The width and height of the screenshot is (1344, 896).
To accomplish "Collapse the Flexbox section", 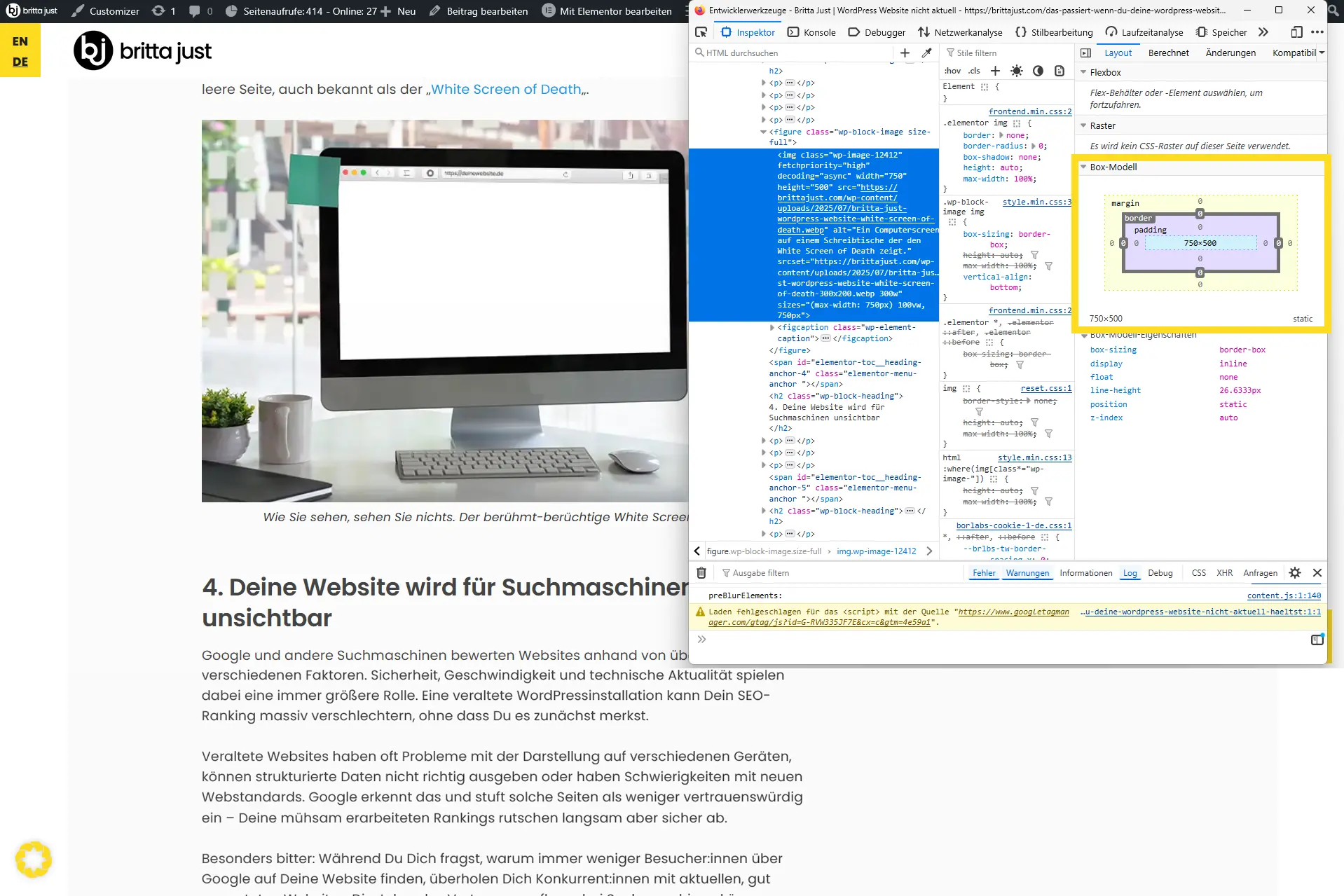I will tap(1083, 72).
